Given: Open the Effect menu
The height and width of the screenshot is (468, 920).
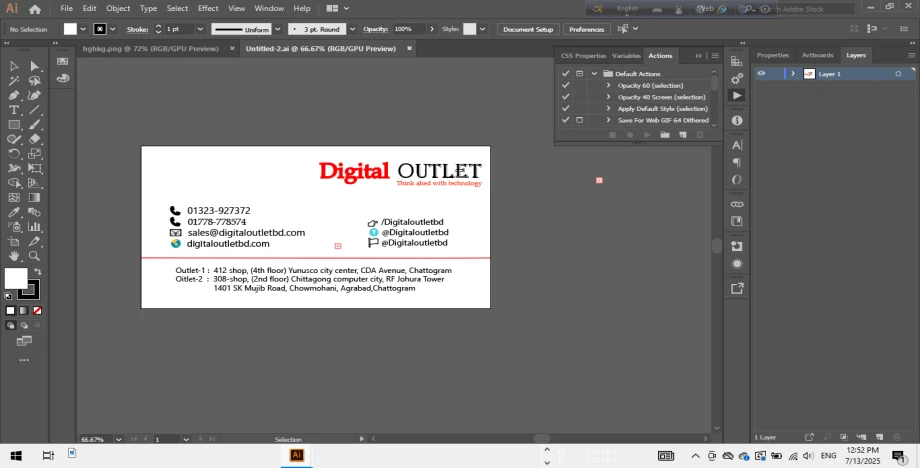Looking at the screenshot, I should click(x=208, y=8).
